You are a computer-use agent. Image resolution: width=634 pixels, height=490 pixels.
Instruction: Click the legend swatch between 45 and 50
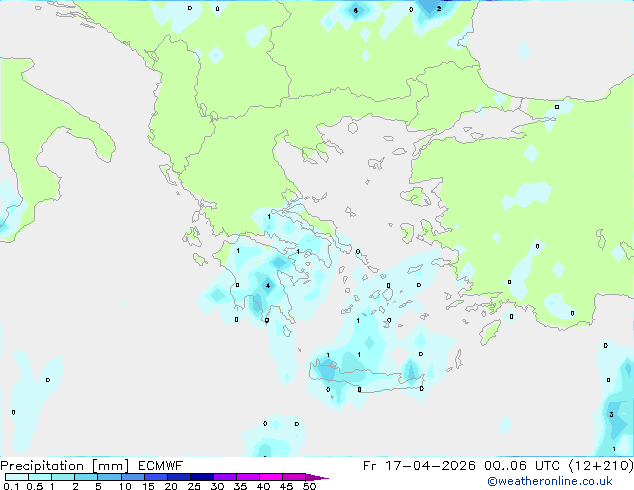click(x=294, y=477)
